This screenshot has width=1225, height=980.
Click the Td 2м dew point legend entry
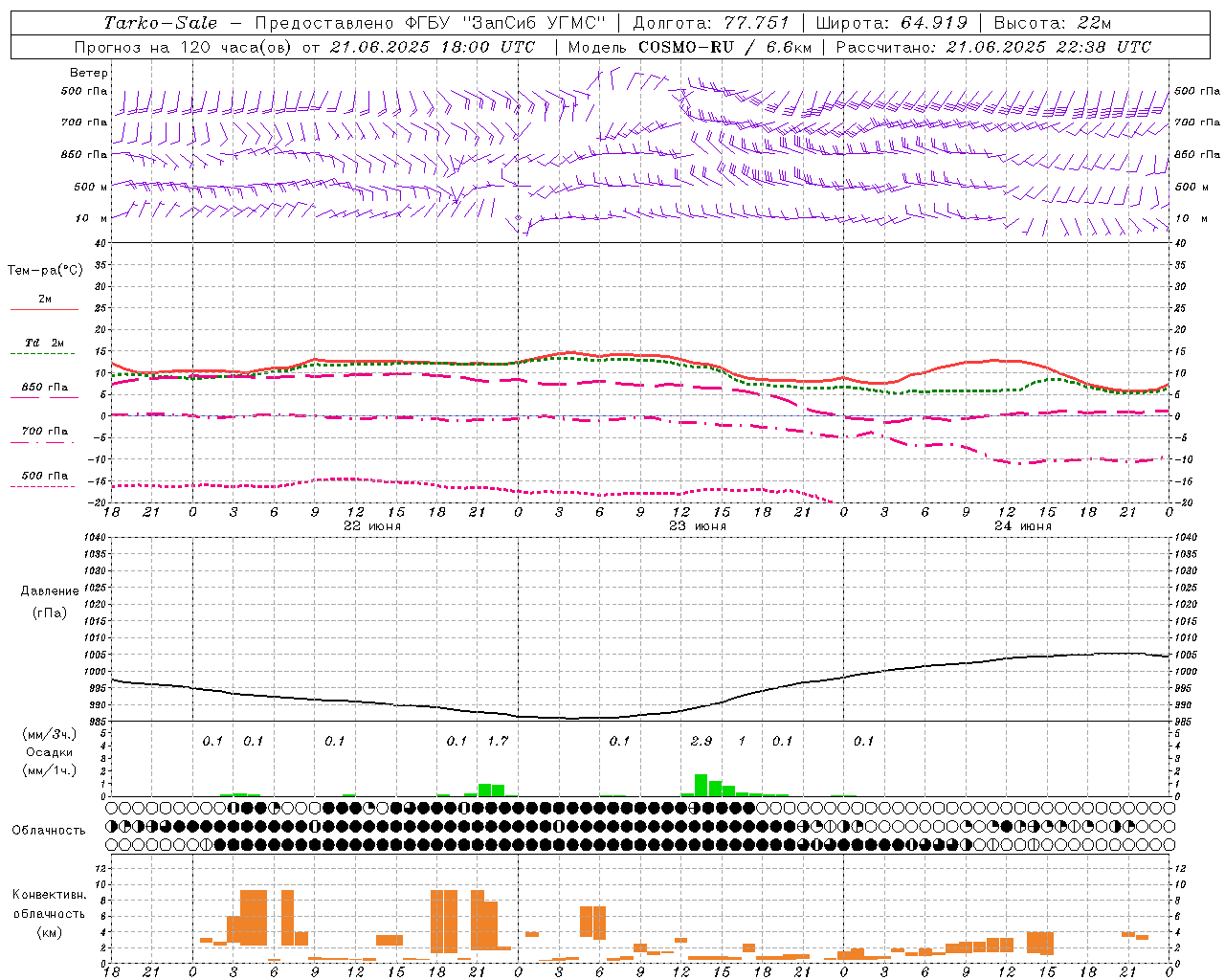tap(45, 343)
